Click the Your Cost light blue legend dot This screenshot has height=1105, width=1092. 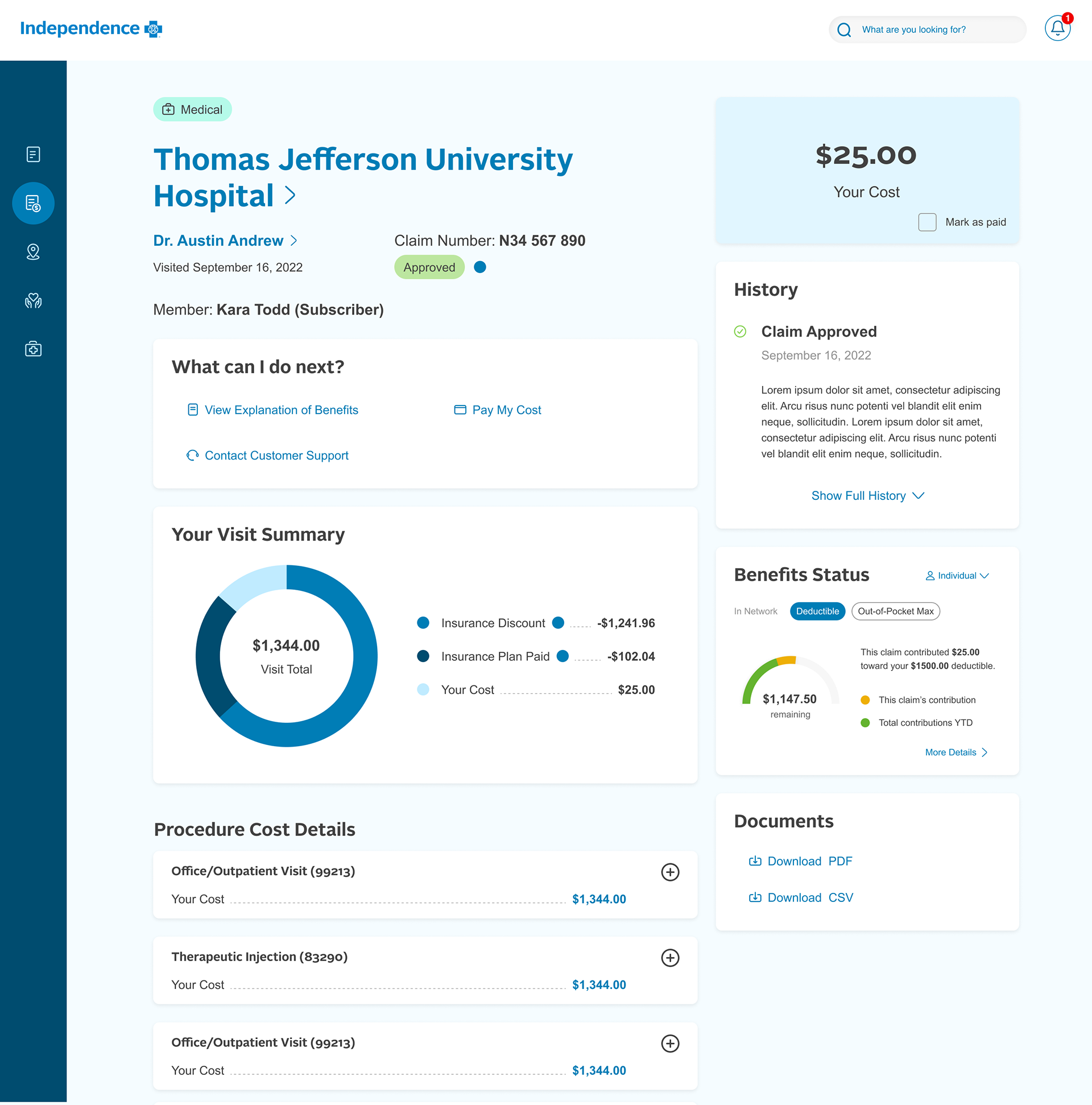(x=423, y=689)
